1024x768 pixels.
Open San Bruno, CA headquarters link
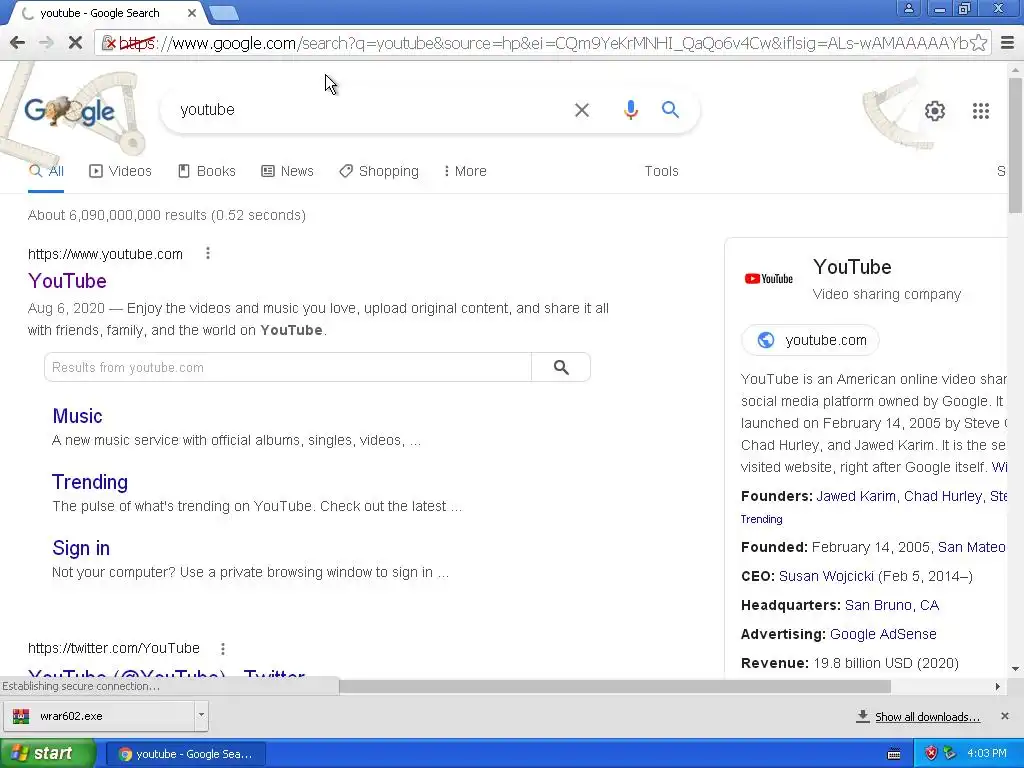(892, 605)
